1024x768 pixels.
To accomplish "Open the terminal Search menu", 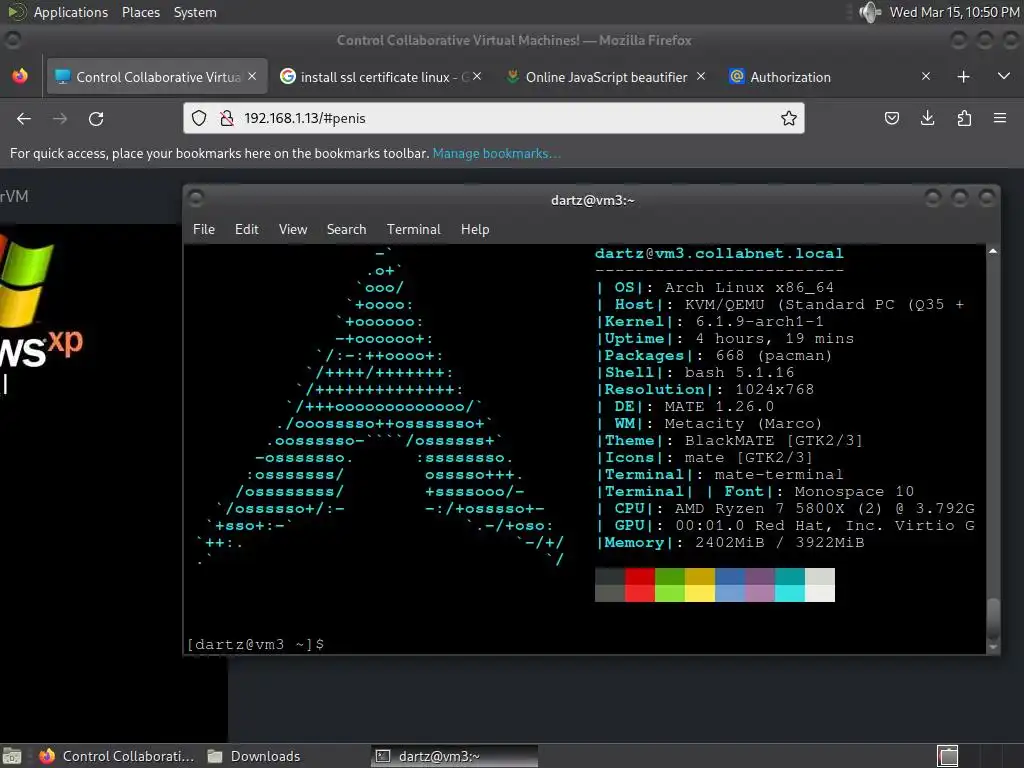I will 346,229.
